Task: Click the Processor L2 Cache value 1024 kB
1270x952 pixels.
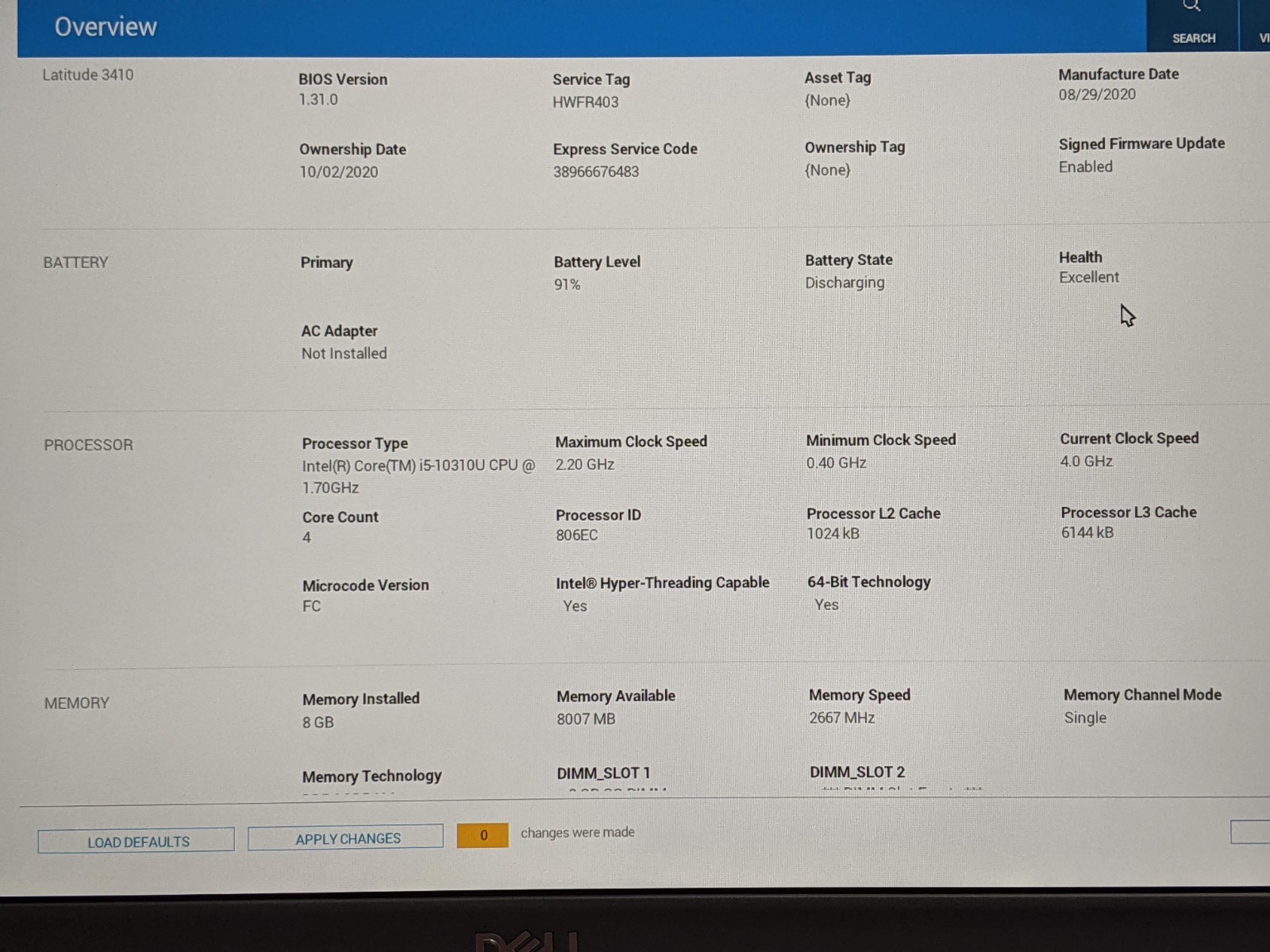Action: pyautogui.click(x=833, y=533)
